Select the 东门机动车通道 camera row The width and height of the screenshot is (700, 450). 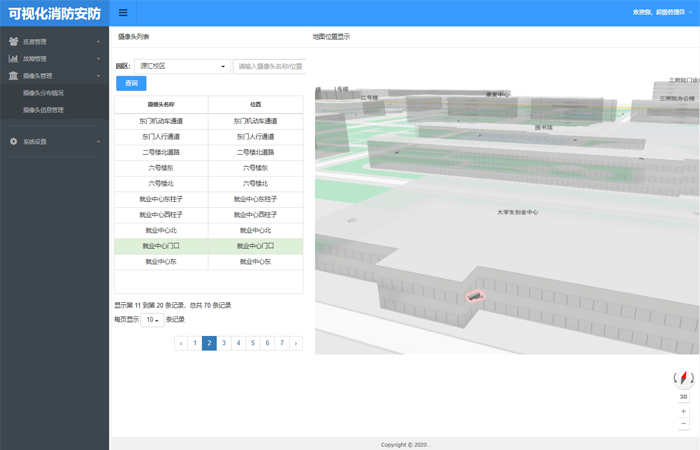161,121
